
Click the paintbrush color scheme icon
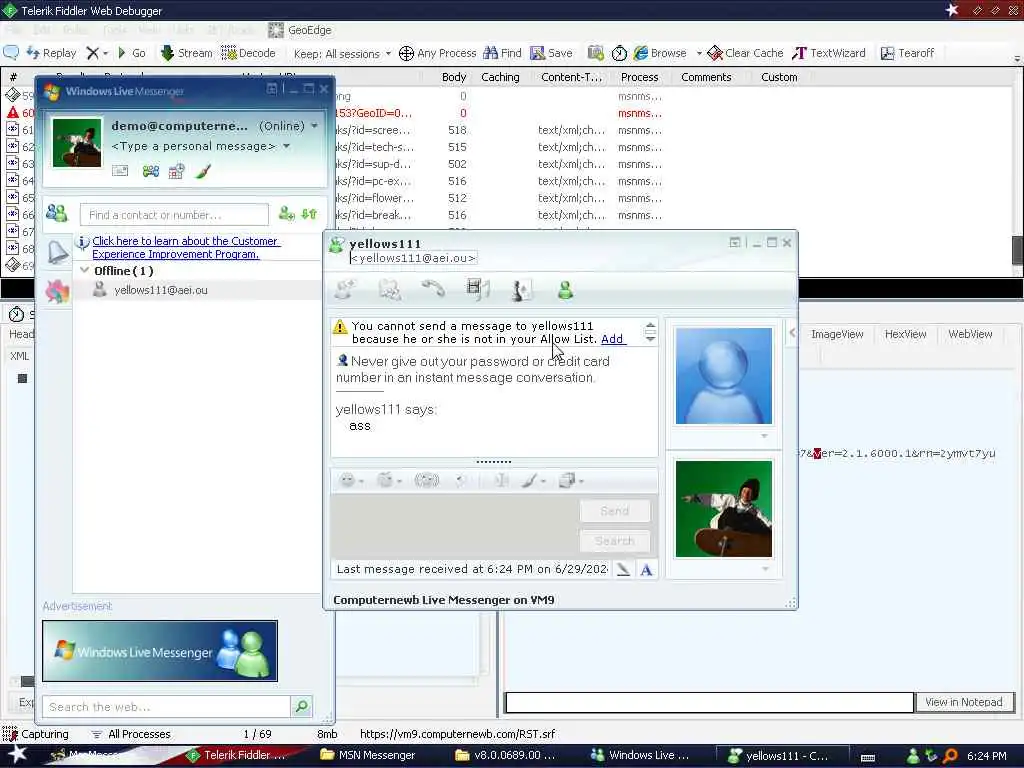[203, 171]
